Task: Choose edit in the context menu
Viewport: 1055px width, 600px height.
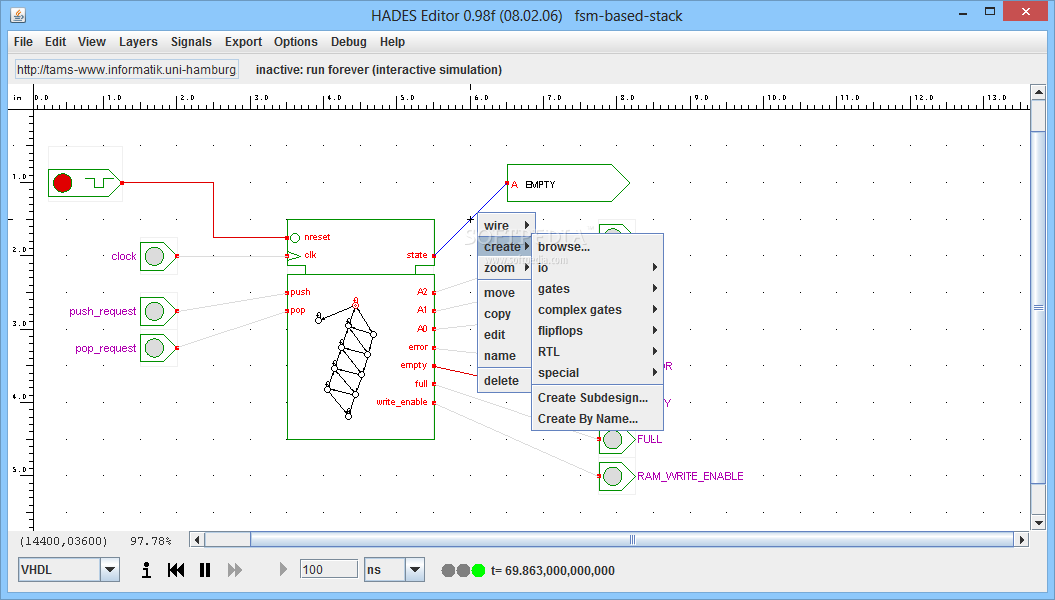Action: pos(506,334)
